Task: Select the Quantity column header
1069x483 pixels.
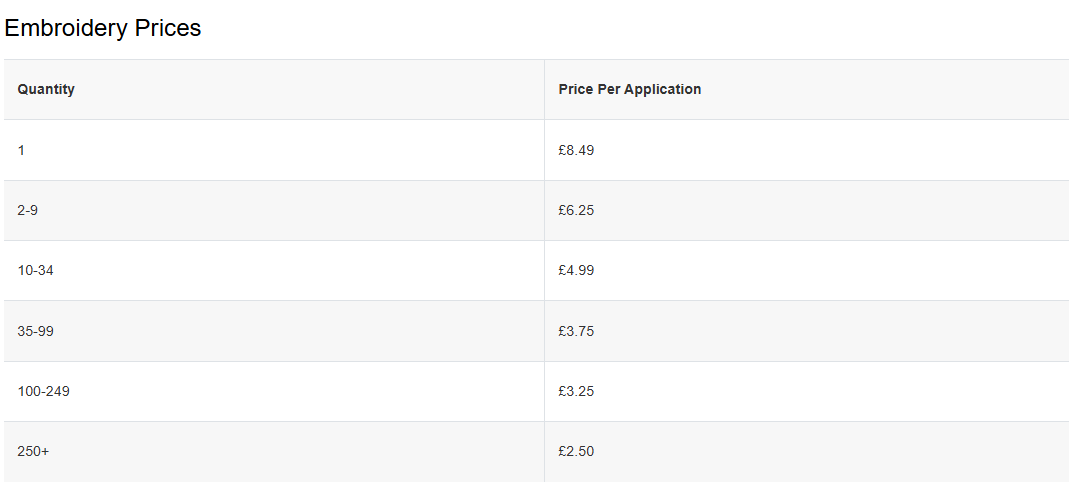Action: point(46,89)
